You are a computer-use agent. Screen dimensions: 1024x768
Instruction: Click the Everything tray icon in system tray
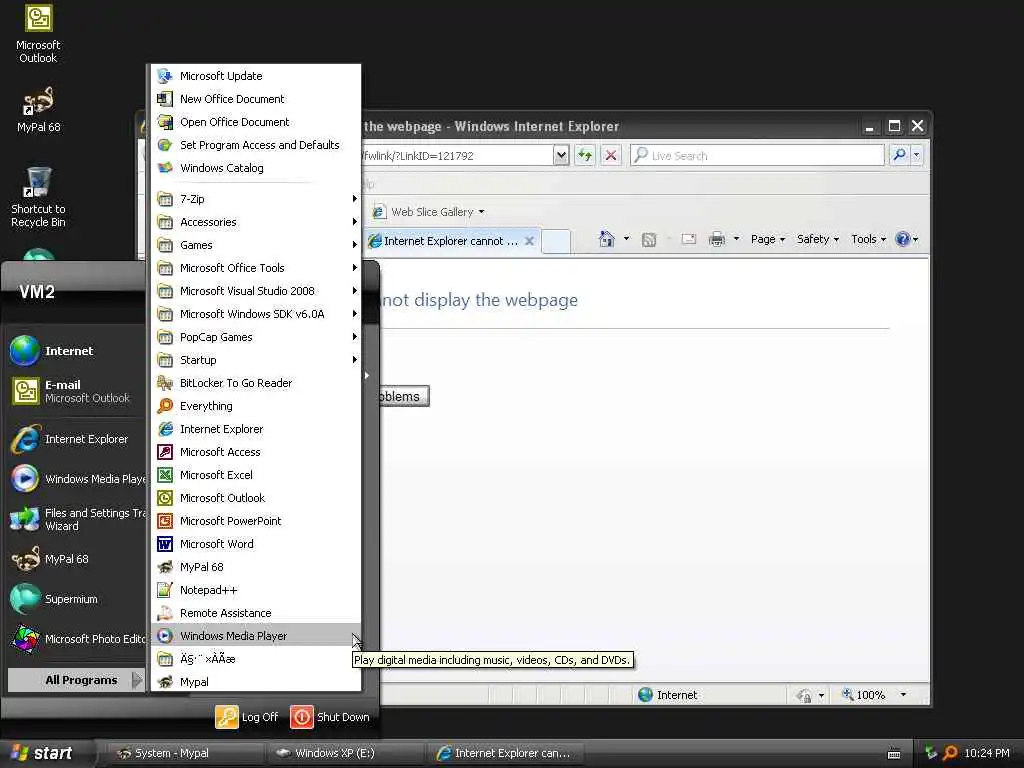tap(950, 753)
